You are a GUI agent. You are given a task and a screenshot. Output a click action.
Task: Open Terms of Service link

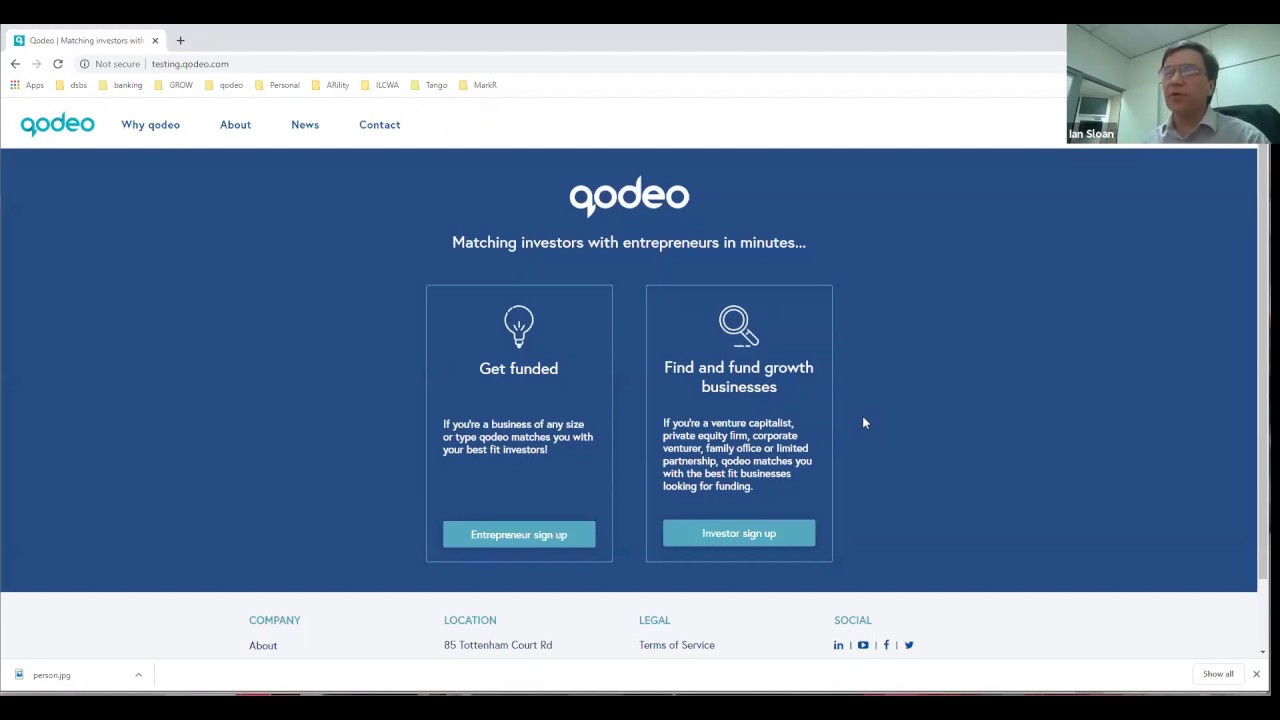[677, 645]
